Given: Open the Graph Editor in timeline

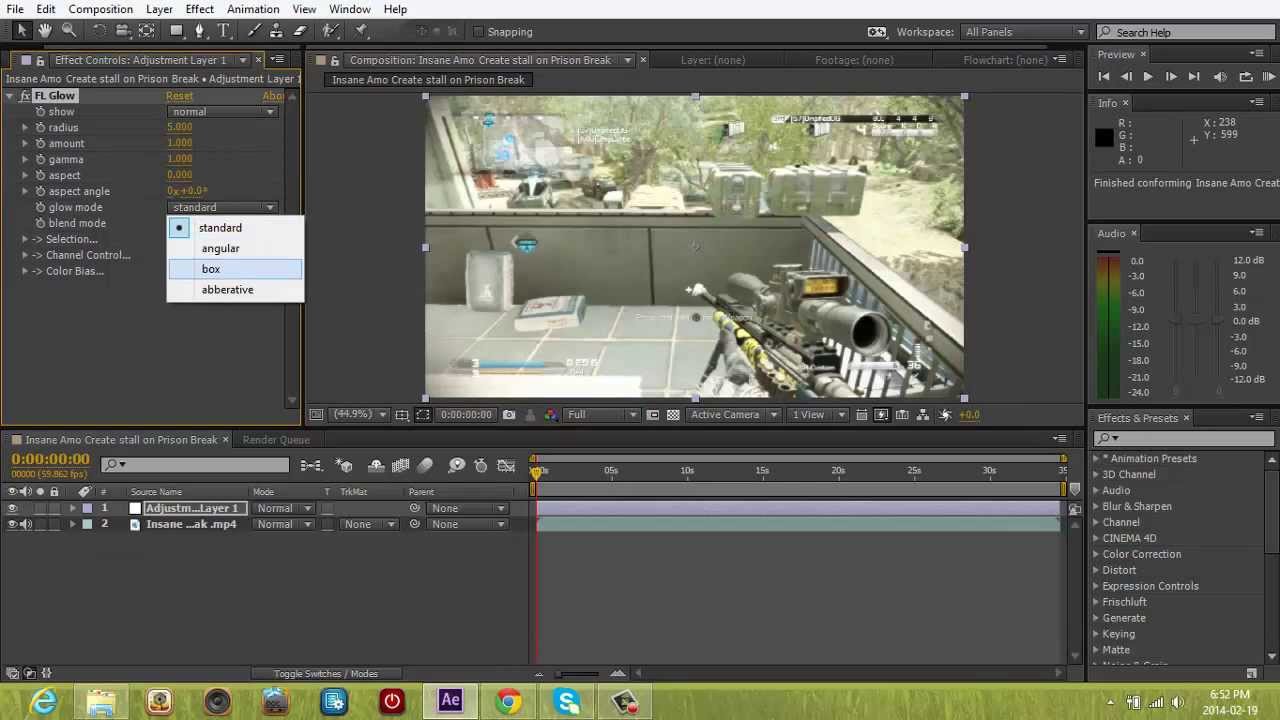Looking at the screenshot, I should tap(506, 465).
